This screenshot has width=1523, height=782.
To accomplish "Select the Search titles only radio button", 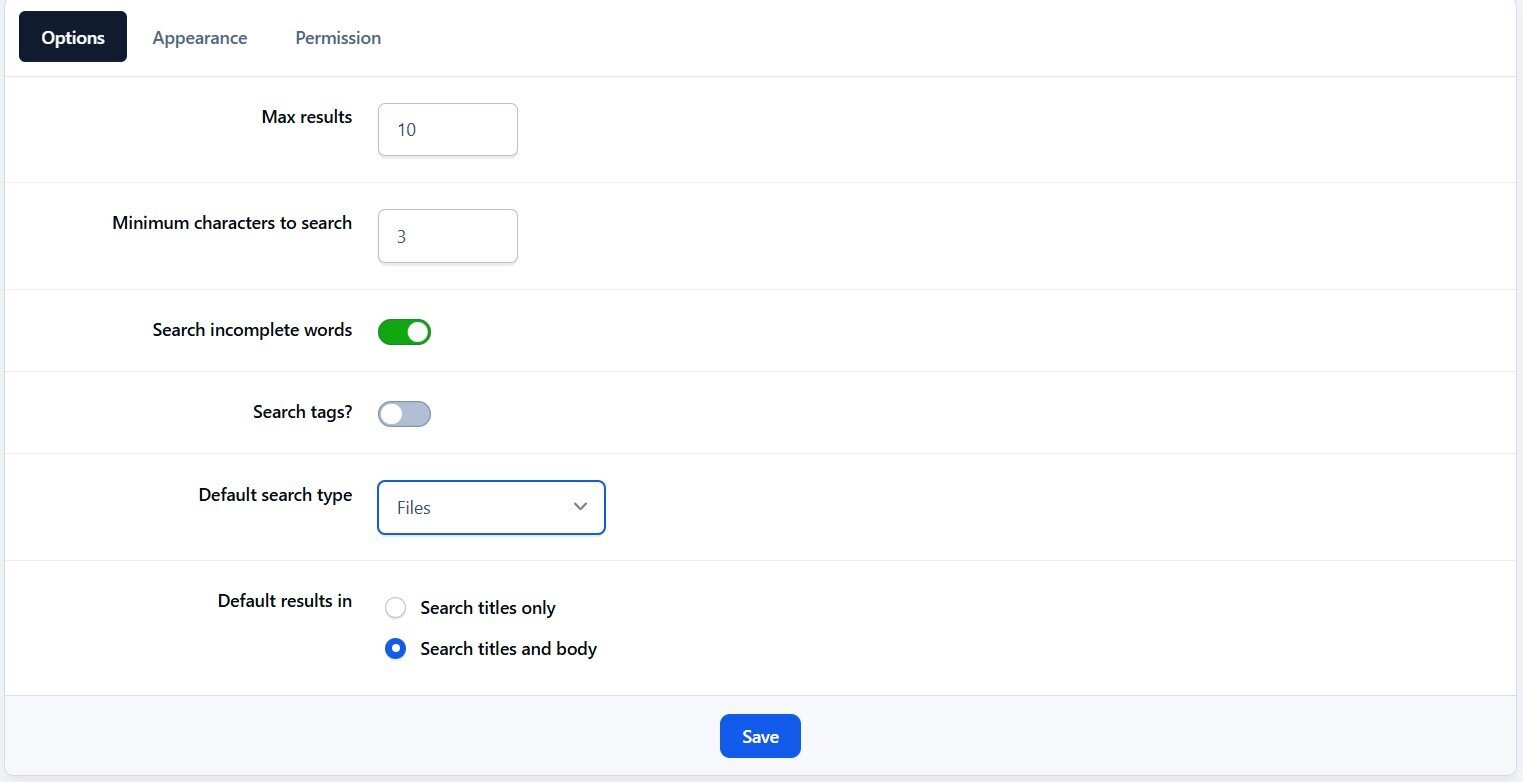I will [x=396, y=608].
